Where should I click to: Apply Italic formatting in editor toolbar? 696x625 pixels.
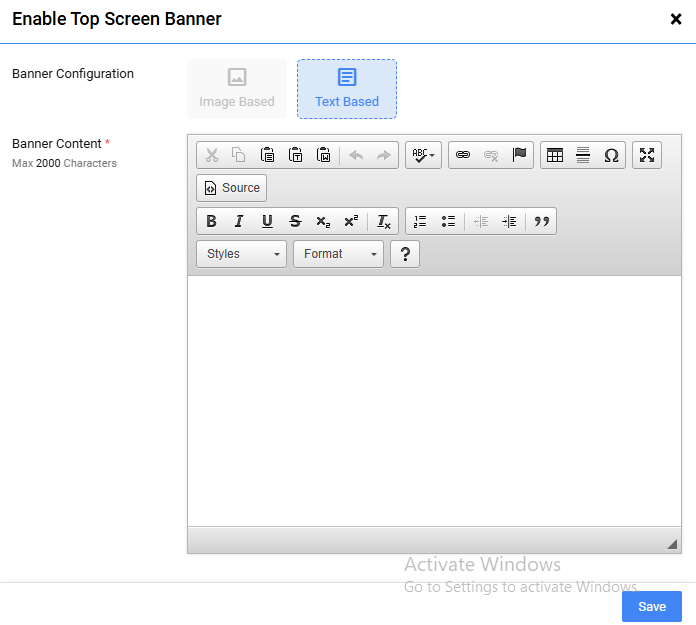click(x=239, y=222)
